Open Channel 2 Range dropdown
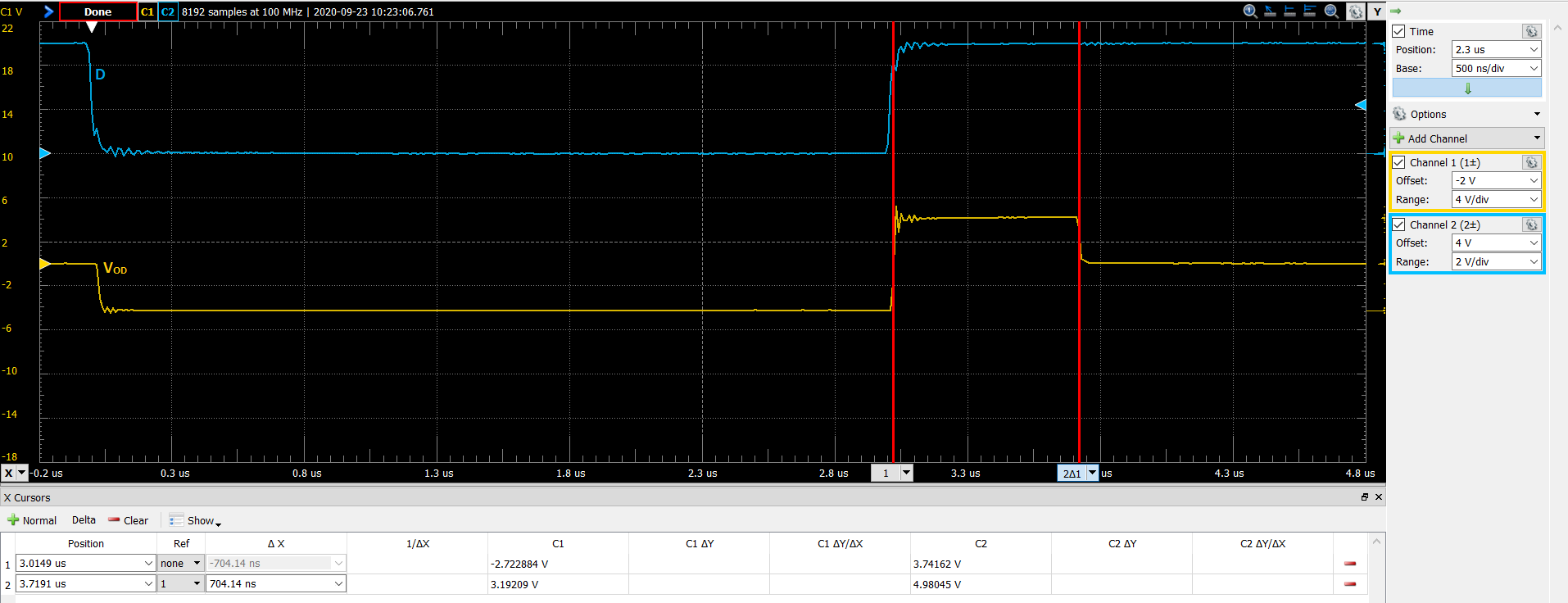Screen dimensions: 1568x603 pos(1534,262)
